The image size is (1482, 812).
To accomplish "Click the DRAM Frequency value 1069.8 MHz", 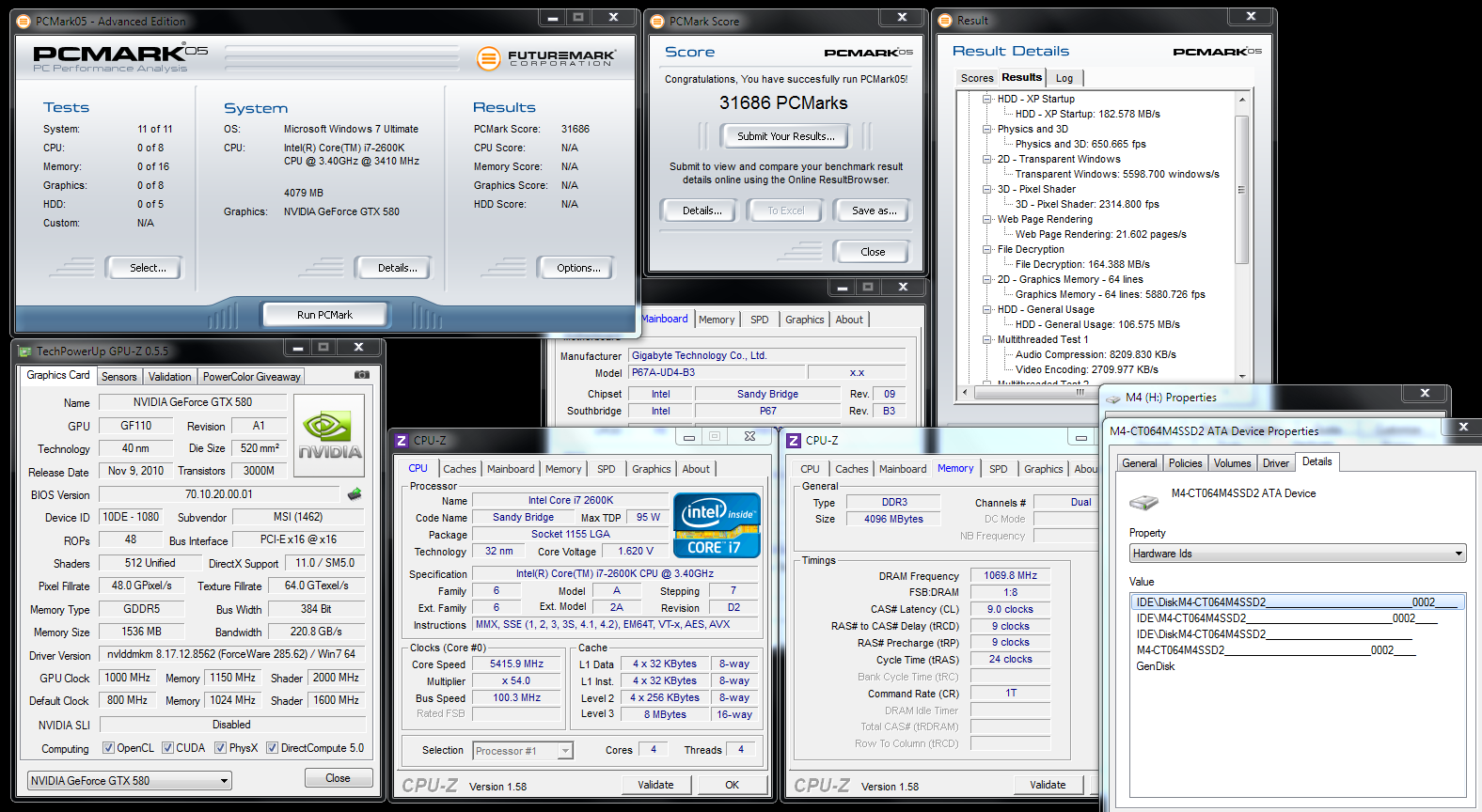I will [x=1010, y=575].
